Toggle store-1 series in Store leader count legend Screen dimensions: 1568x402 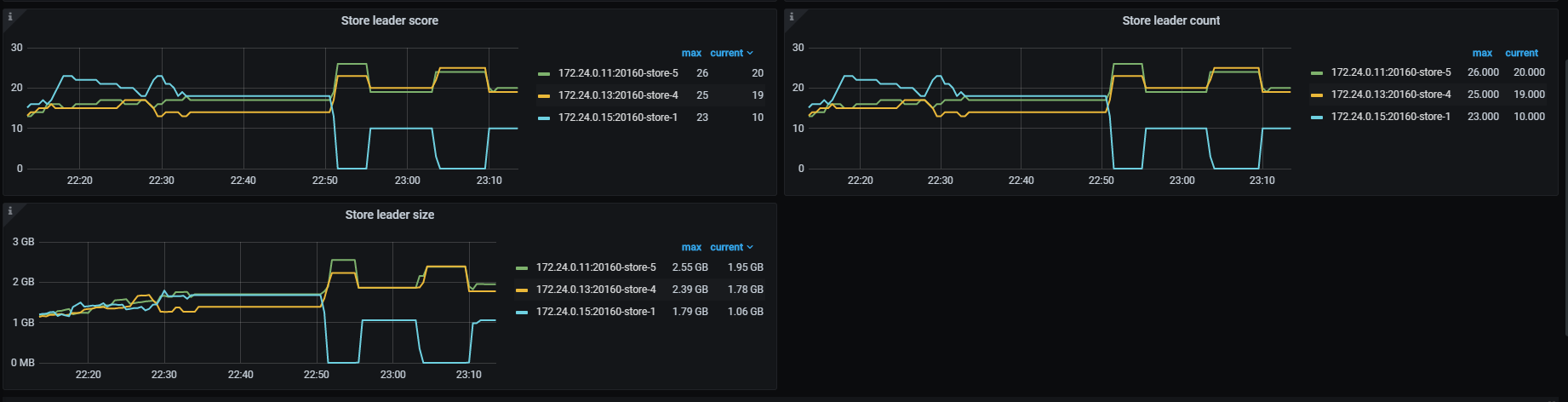point(1391,117)
